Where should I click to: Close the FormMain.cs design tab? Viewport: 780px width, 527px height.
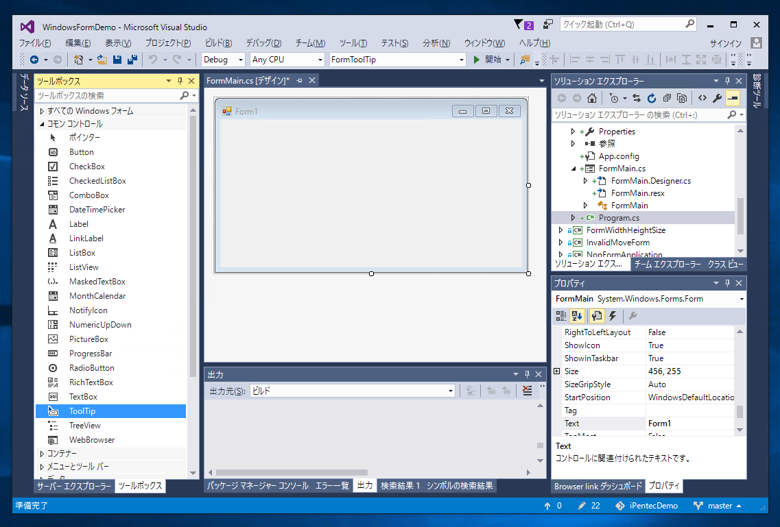pos(312,80)
